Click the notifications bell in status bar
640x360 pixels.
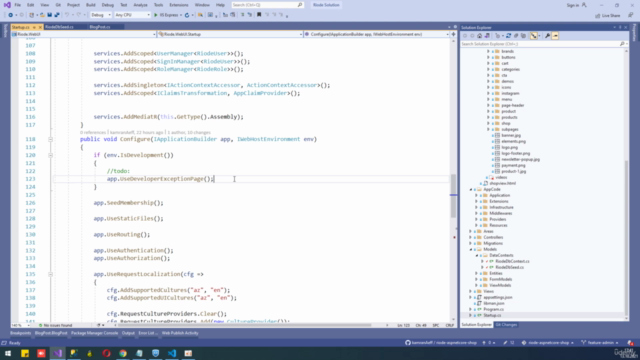click(630, 343)
